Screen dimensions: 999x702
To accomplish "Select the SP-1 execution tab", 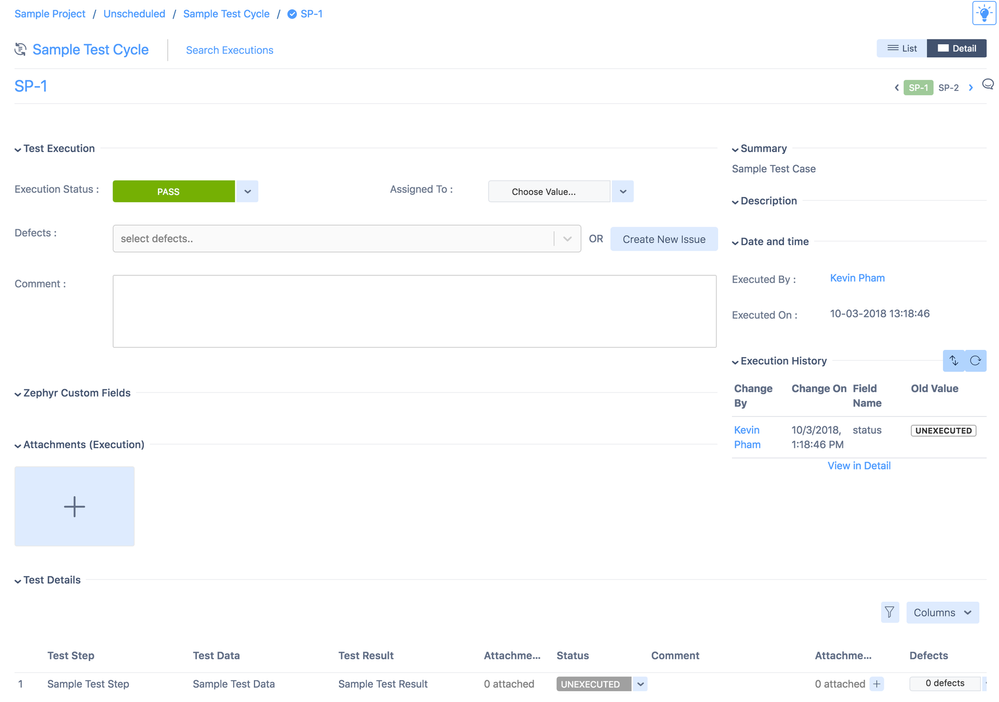I will pos(918,88).
